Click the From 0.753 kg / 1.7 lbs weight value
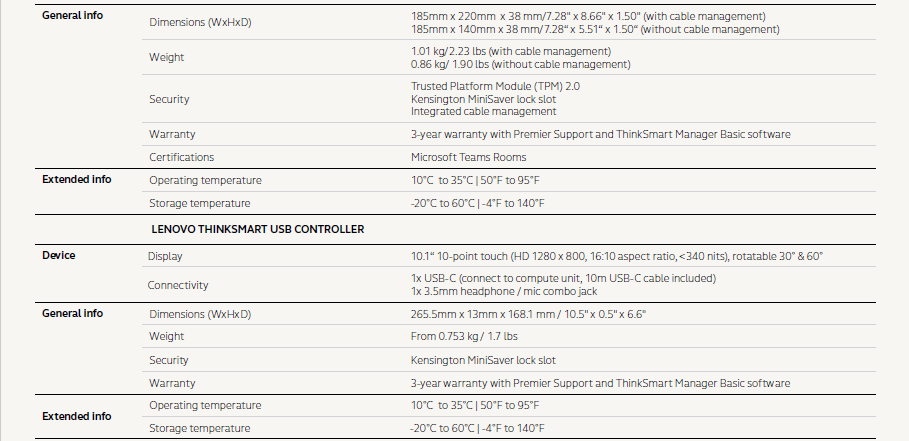The height and width of the screenshot is (441, 909). click(464, 337)
